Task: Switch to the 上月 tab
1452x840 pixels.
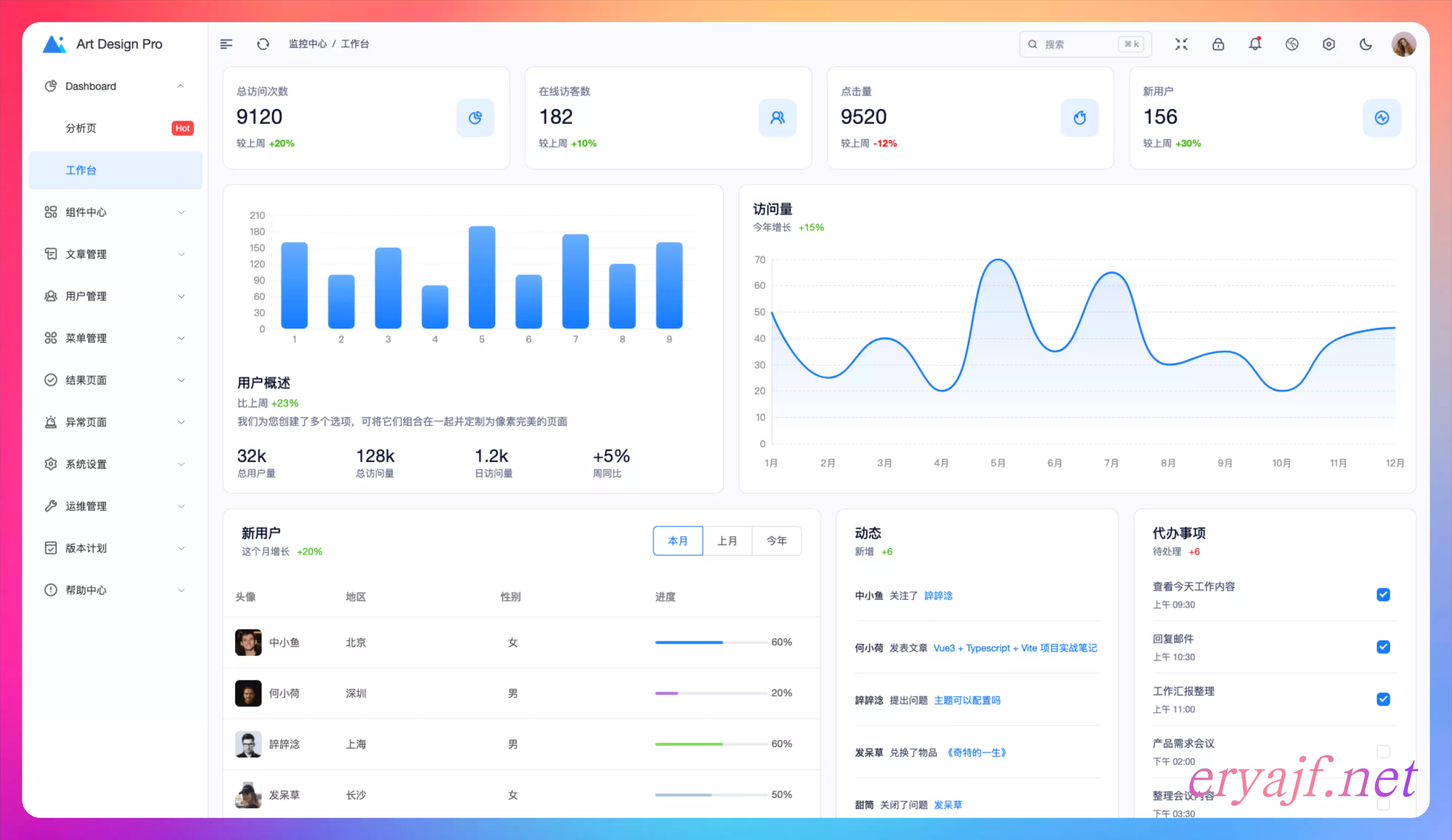Action: click(x=727, y=540)
